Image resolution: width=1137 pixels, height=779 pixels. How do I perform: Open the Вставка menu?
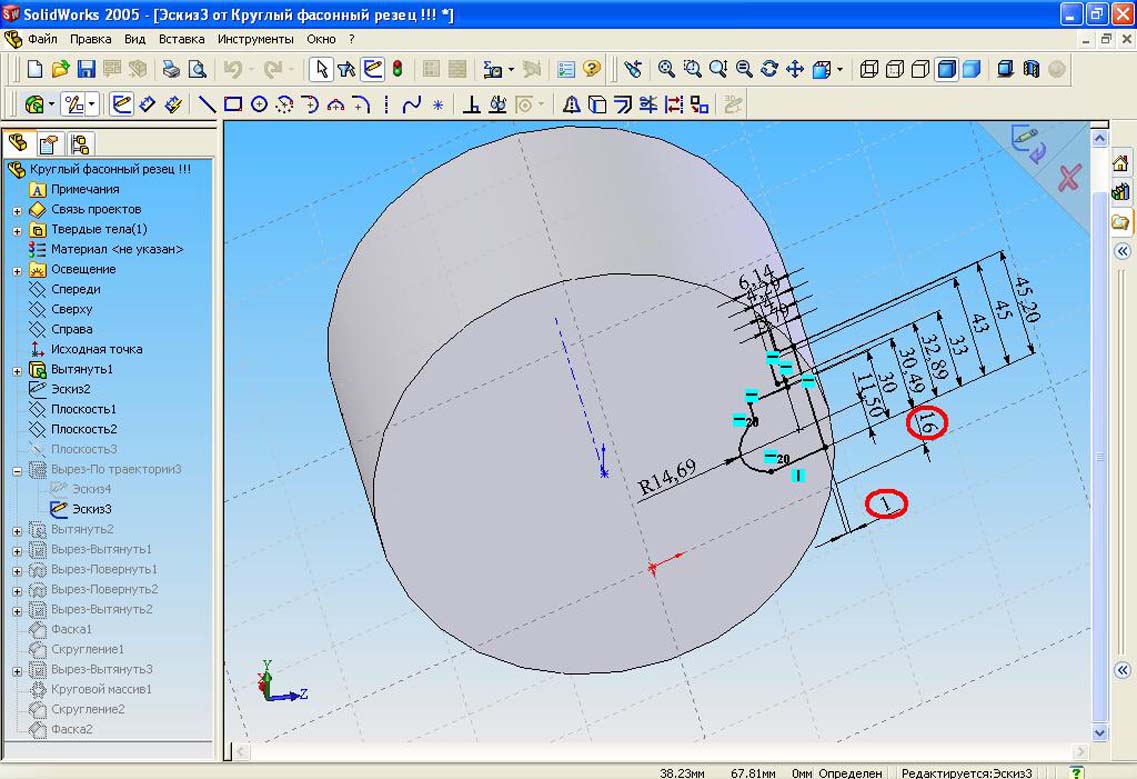pyautogui.click(x=181, y=39)
